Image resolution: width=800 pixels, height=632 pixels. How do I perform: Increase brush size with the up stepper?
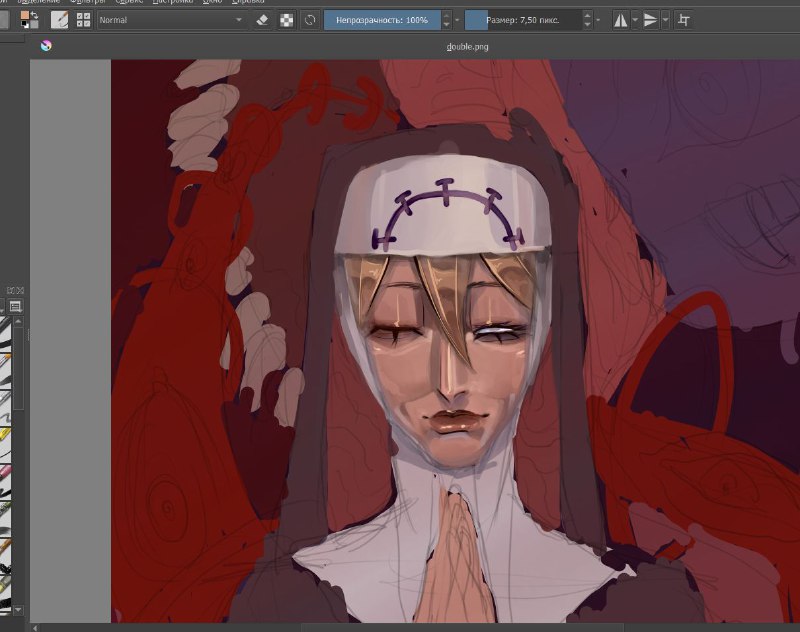point(587,16)
